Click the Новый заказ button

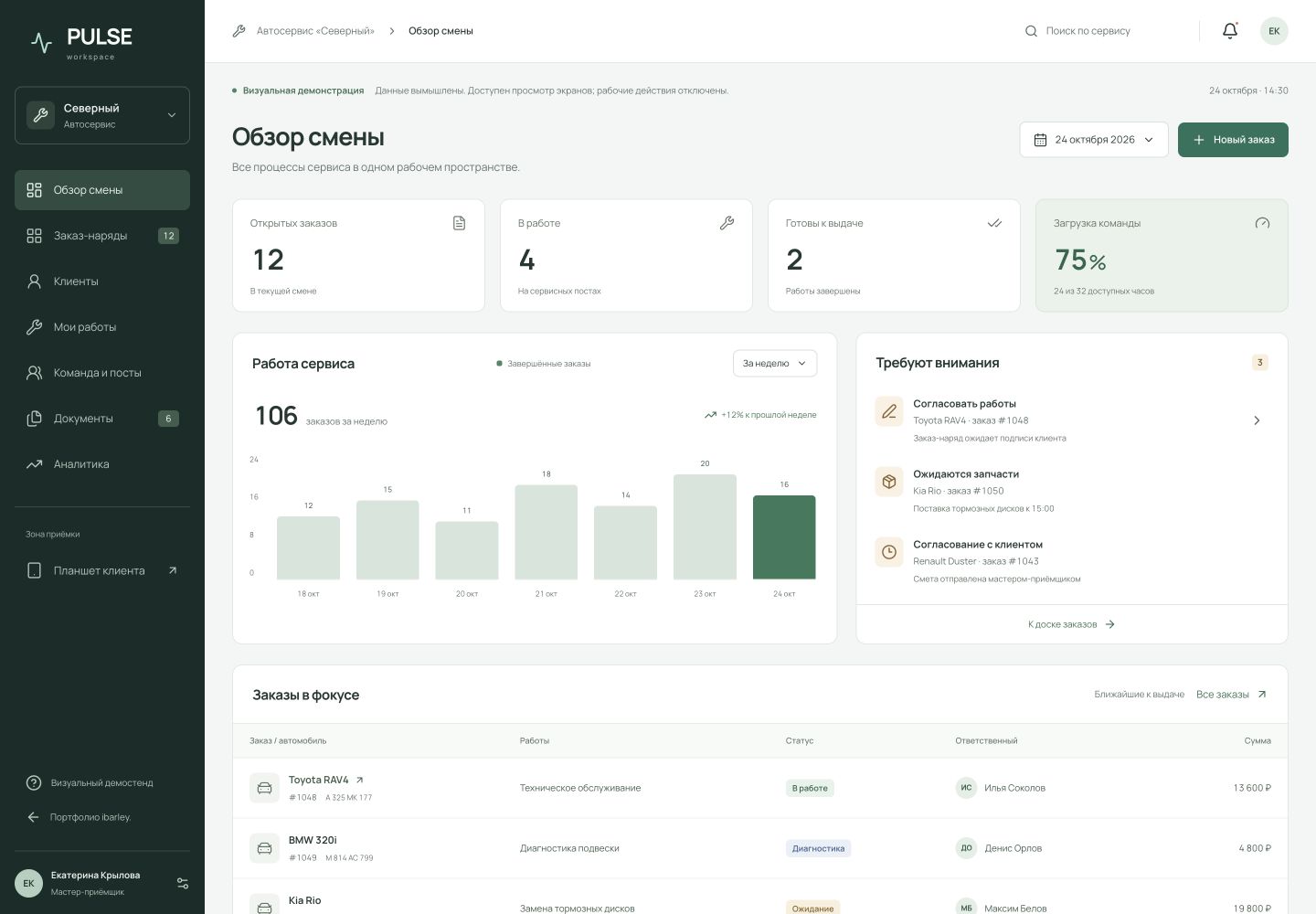click(x=1233, y=140)
